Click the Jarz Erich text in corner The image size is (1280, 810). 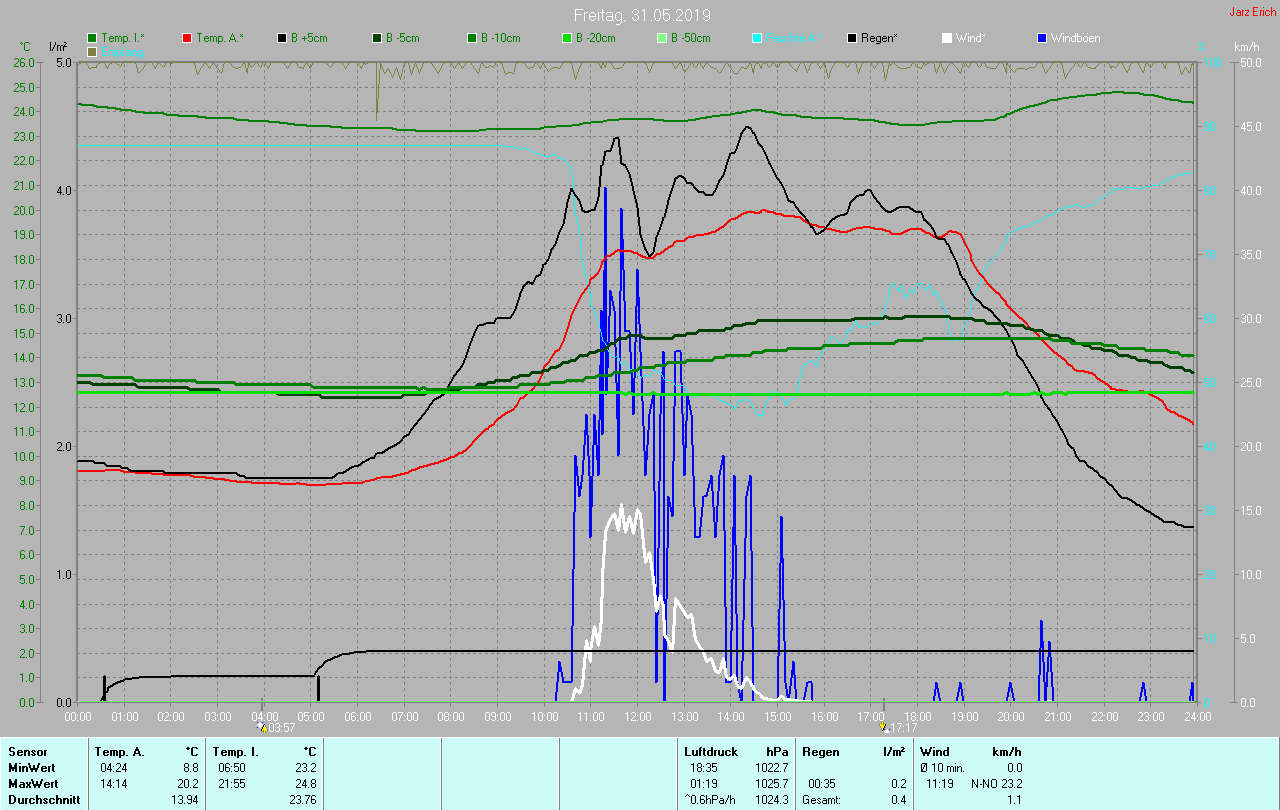[1252, 12]
